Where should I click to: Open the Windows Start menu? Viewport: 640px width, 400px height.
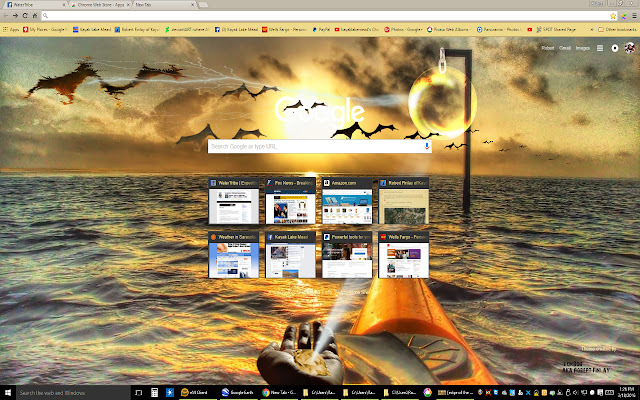(7, 393)
